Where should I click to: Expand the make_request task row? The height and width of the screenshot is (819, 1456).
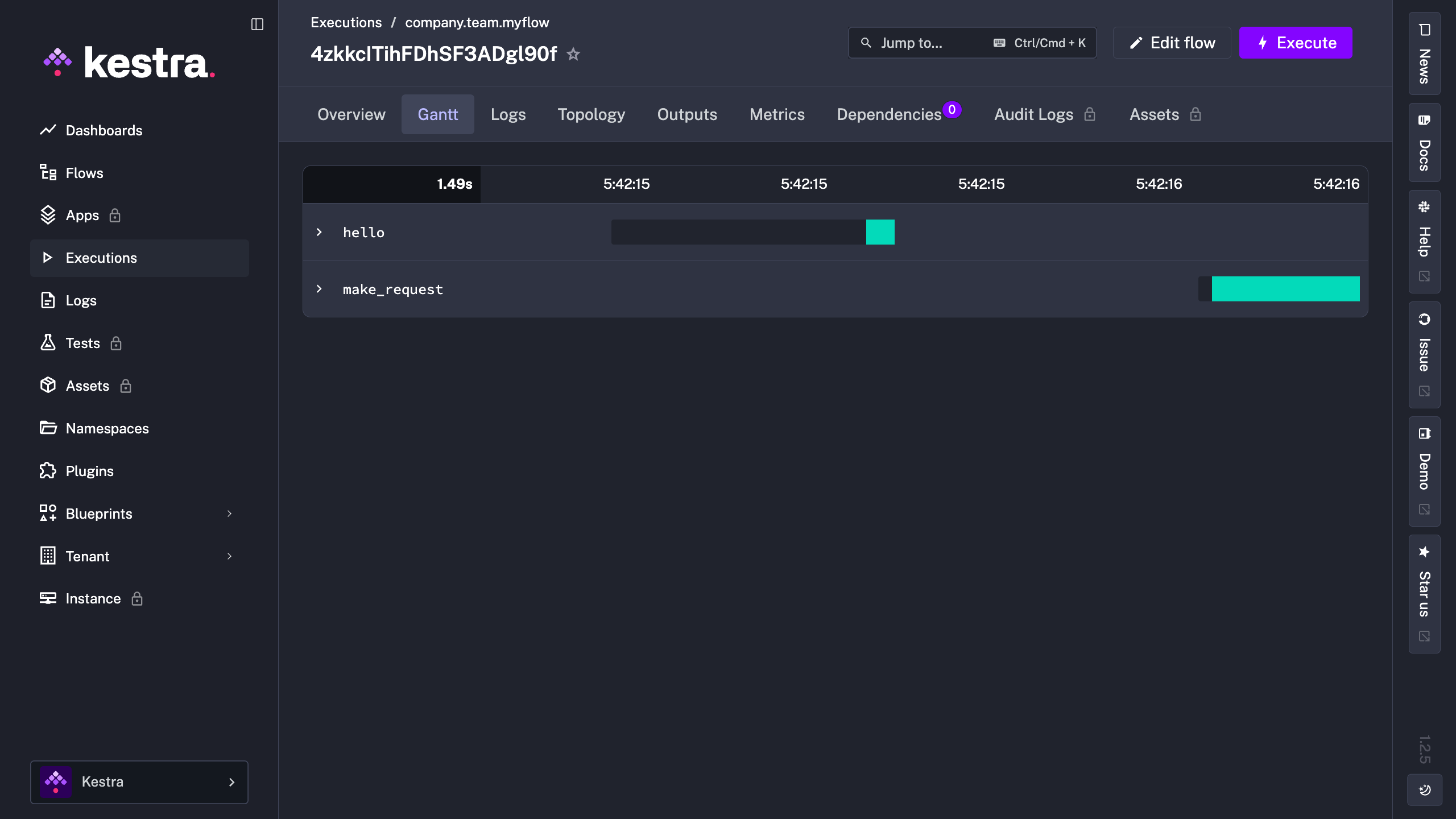point(319,289)
